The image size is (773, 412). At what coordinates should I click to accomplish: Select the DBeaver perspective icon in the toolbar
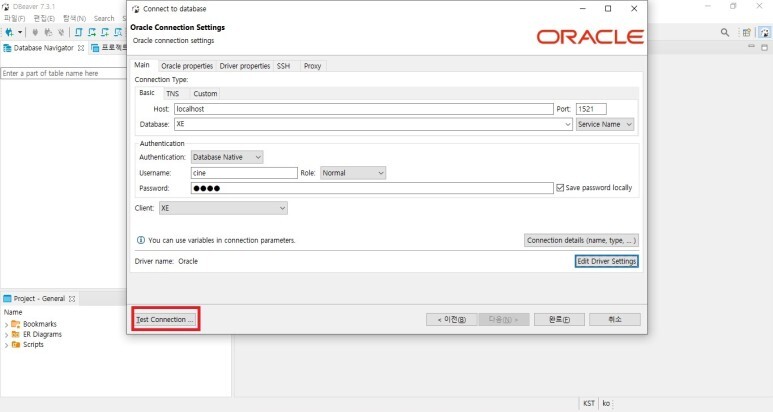pos(765,33)
